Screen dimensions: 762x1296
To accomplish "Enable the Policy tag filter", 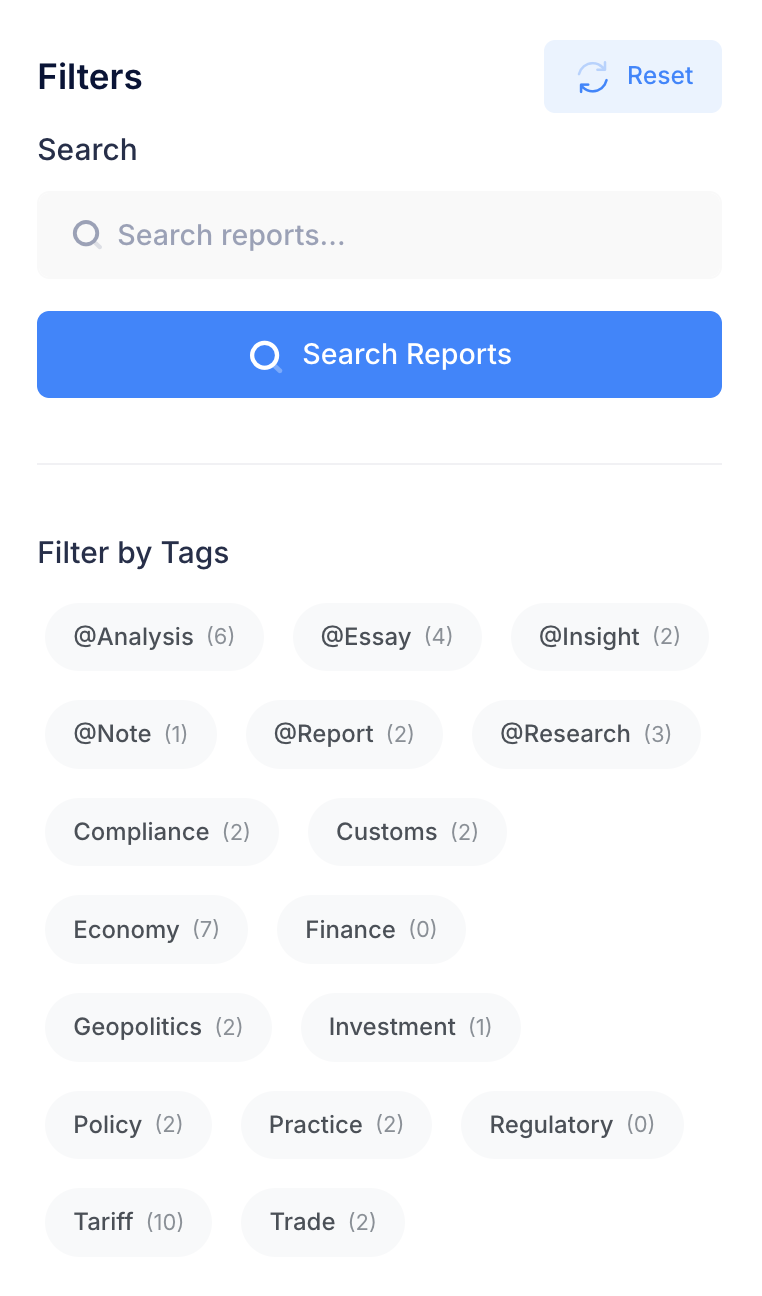I will click(128, 1125).
